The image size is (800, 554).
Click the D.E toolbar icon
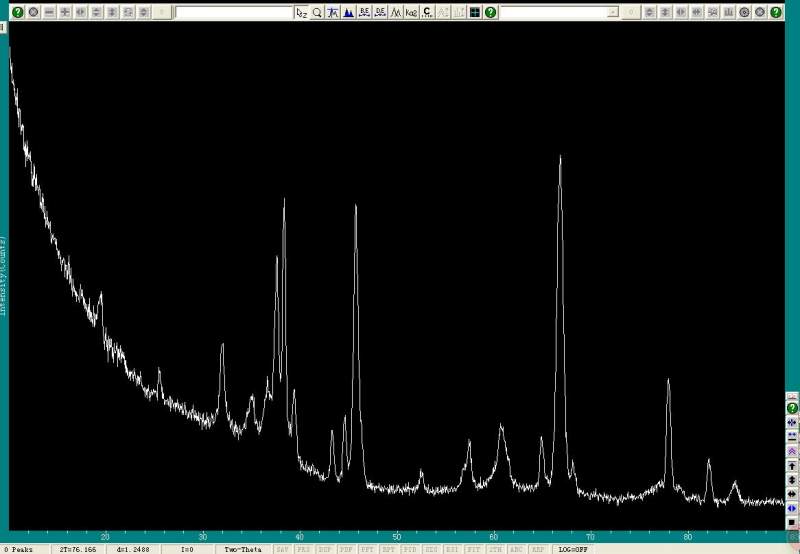[x=380, y=13]
